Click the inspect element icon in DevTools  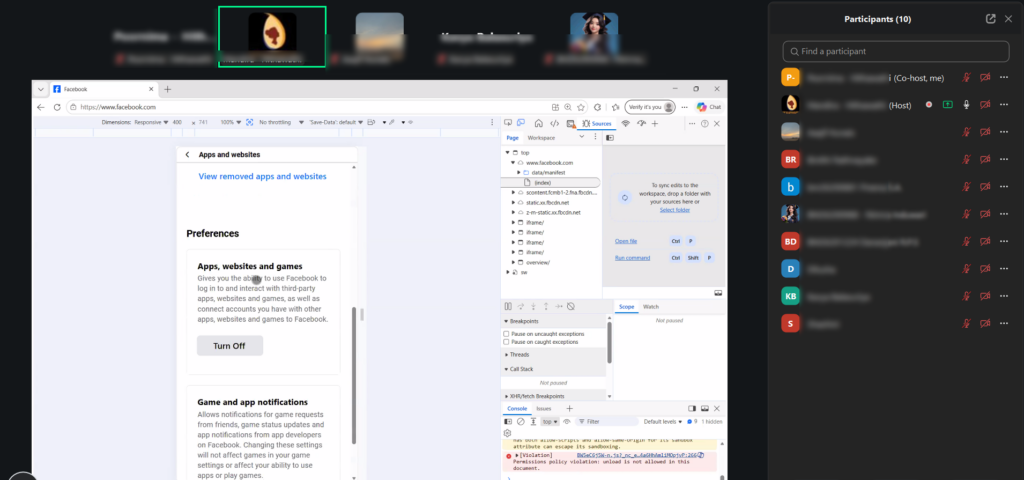coord(508,123)
